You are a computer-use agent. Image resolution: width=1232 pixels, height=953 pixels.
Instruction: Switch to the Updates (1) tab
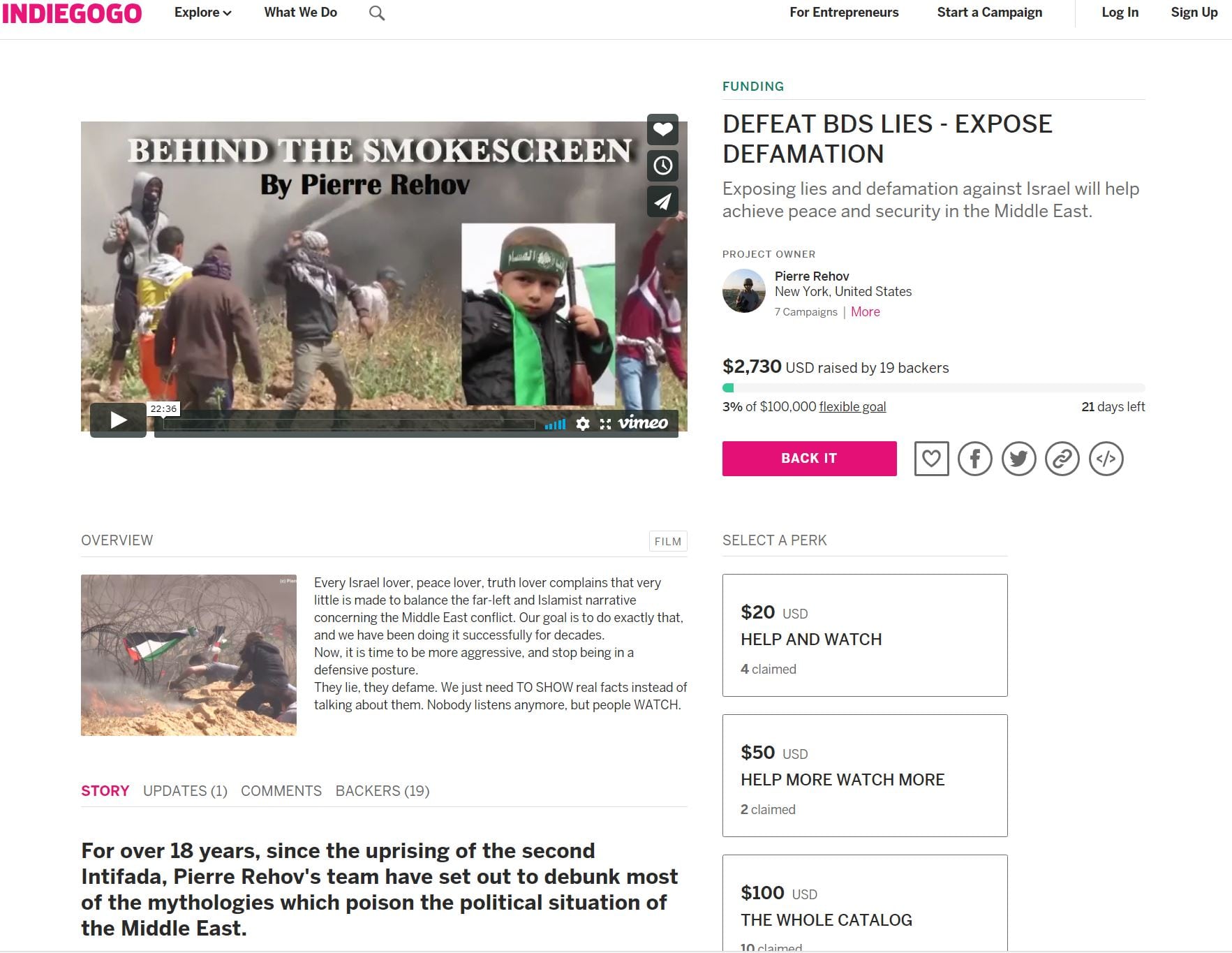pyautogui.click(x=185, y=791)
